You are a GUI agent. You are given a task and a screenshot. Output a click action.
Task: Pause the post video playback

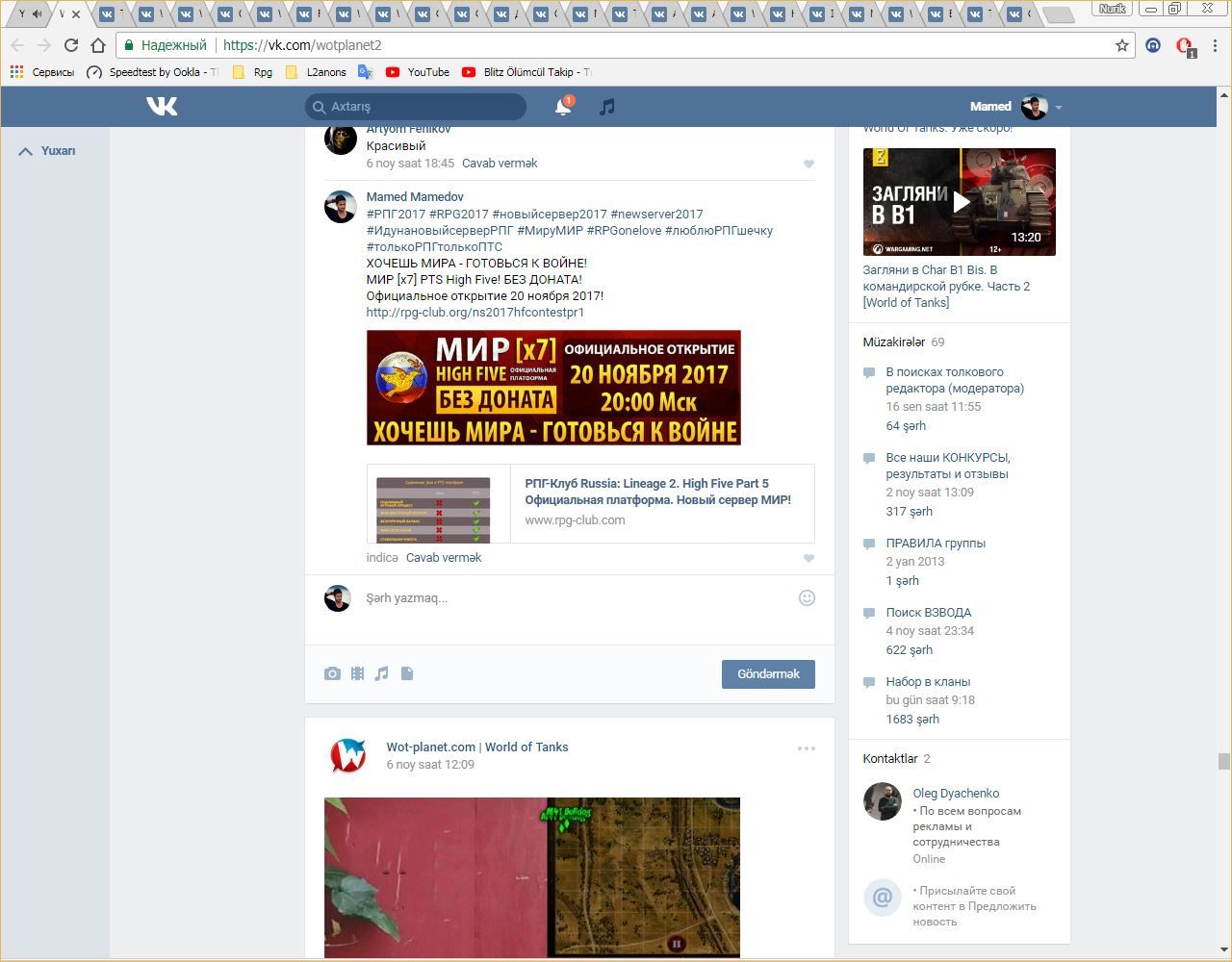click(x=677, y=945)
